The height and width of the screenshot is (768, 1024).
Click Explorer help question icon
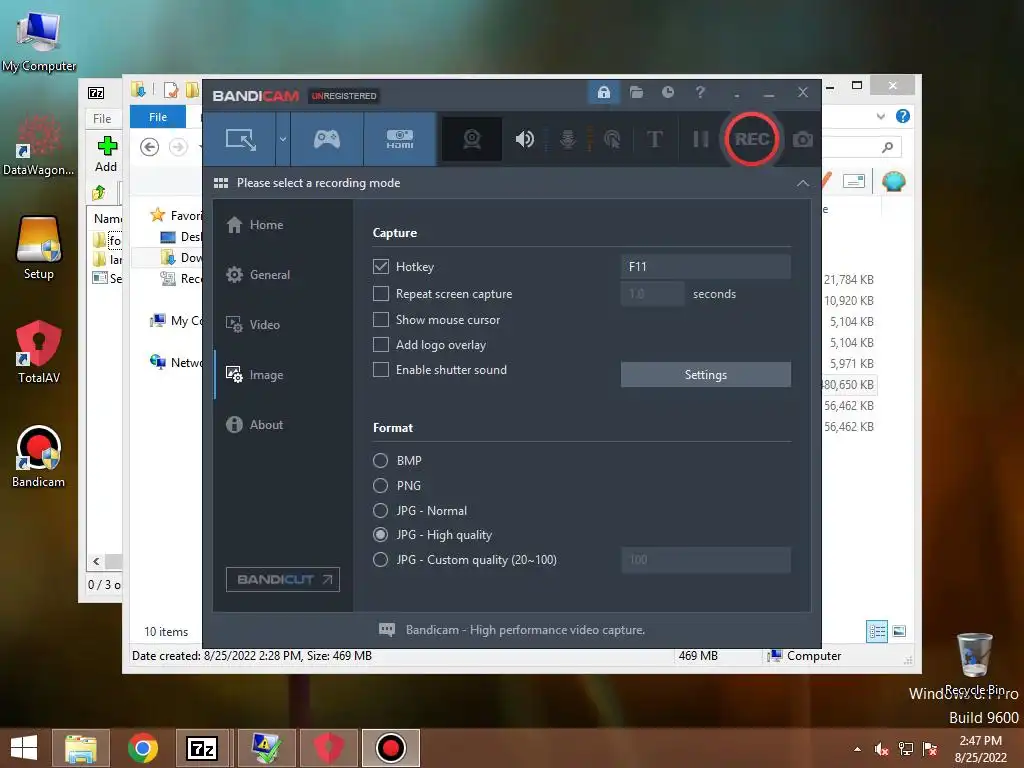[903, 116]
